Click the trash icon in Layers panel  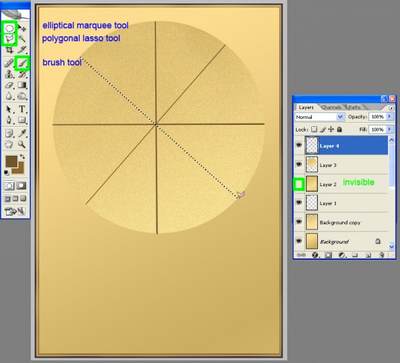[382, 255]
